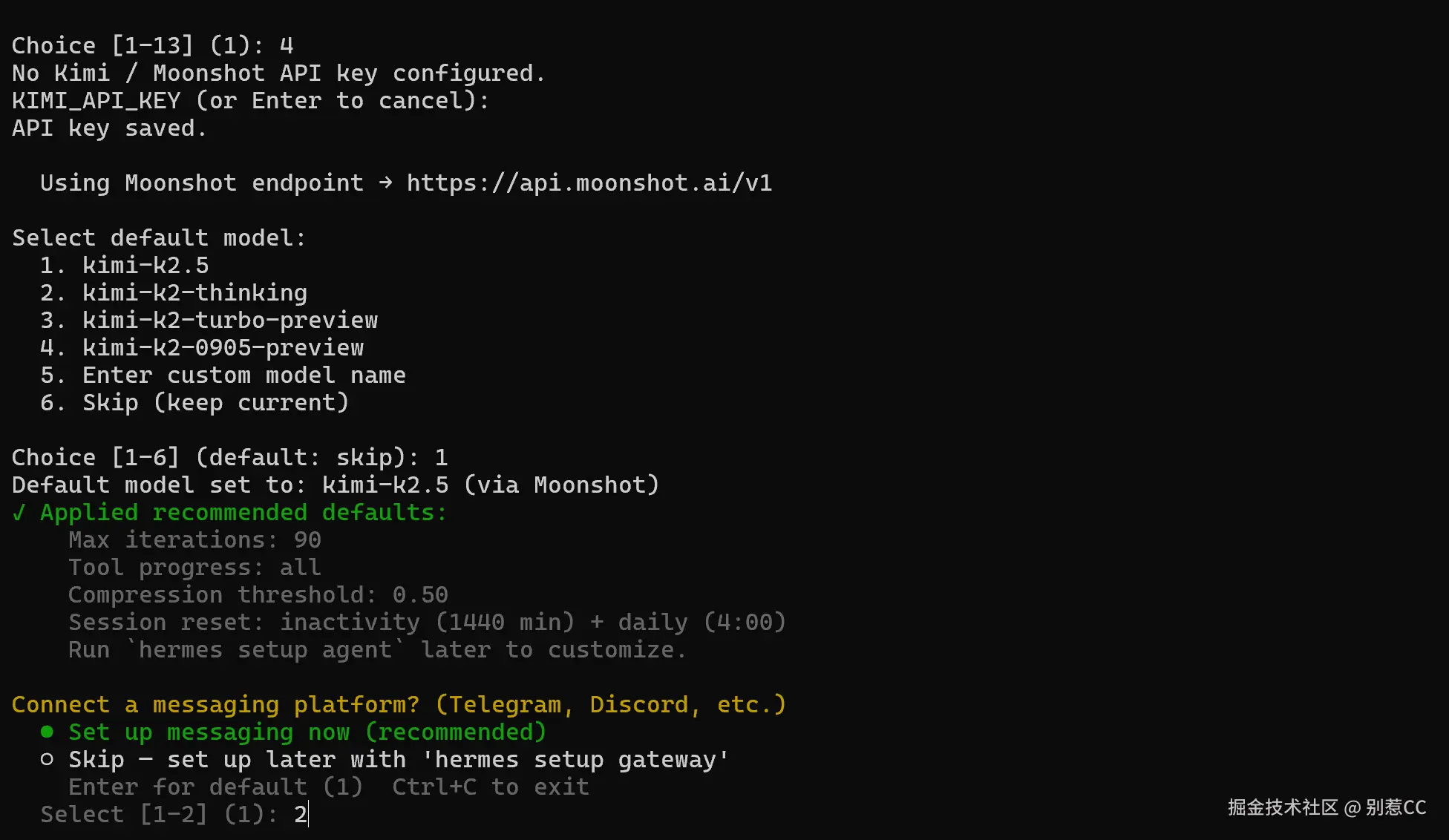Image resolution: width=1449 pixels, height=840 pixels.
Task: Click the green checkmark before 'Applied recommended defaults'
Action: [19, 513]
